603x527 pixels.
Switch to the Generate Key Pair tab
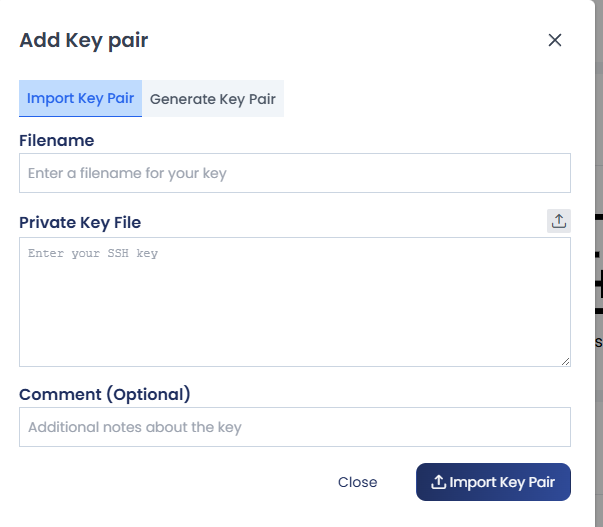pos(213,98)
